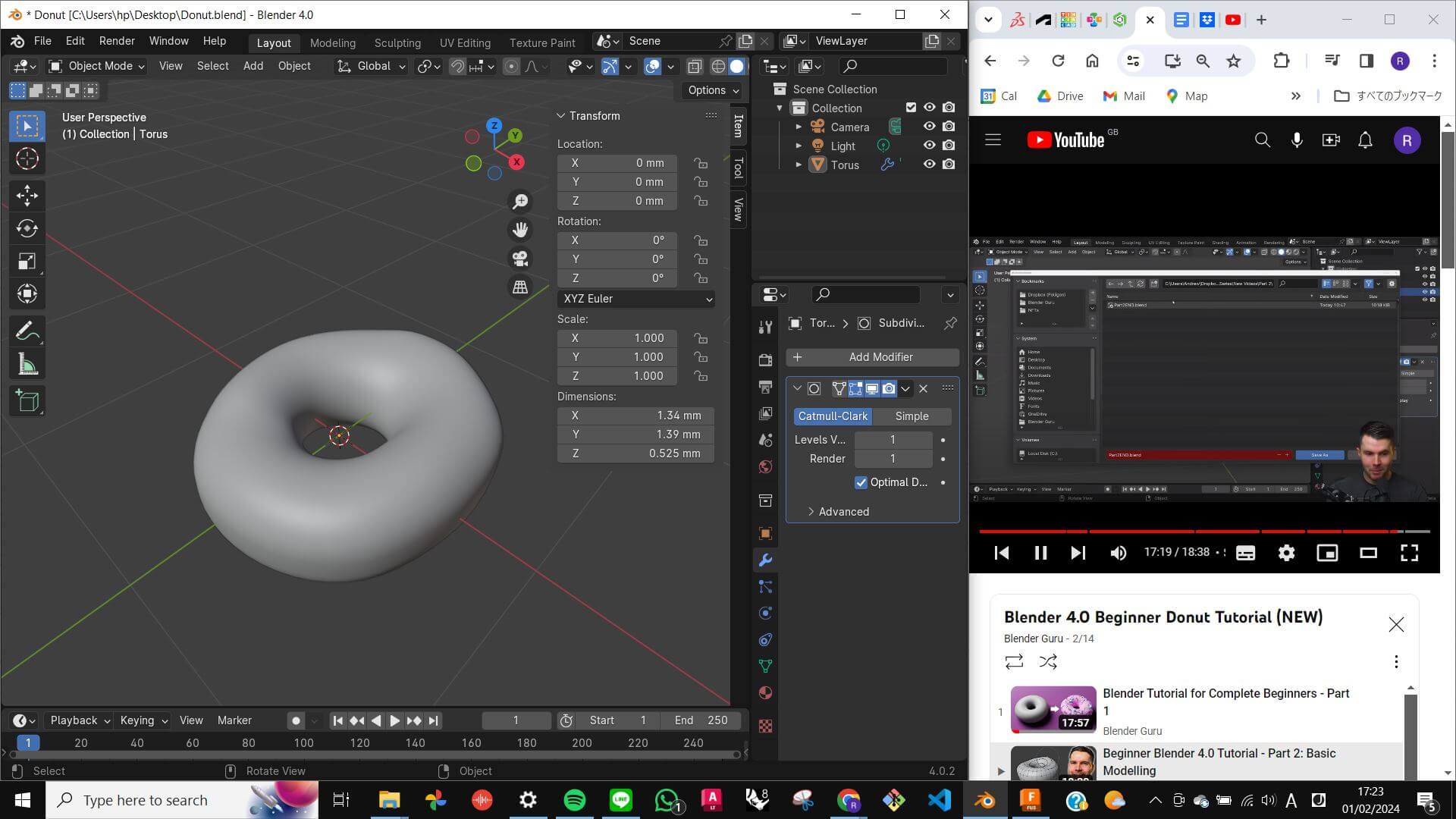This screenshot has height=819, width=1456.
Task: Open the Mail bookmark in Chrome
Action: (x=1124, y=96)
